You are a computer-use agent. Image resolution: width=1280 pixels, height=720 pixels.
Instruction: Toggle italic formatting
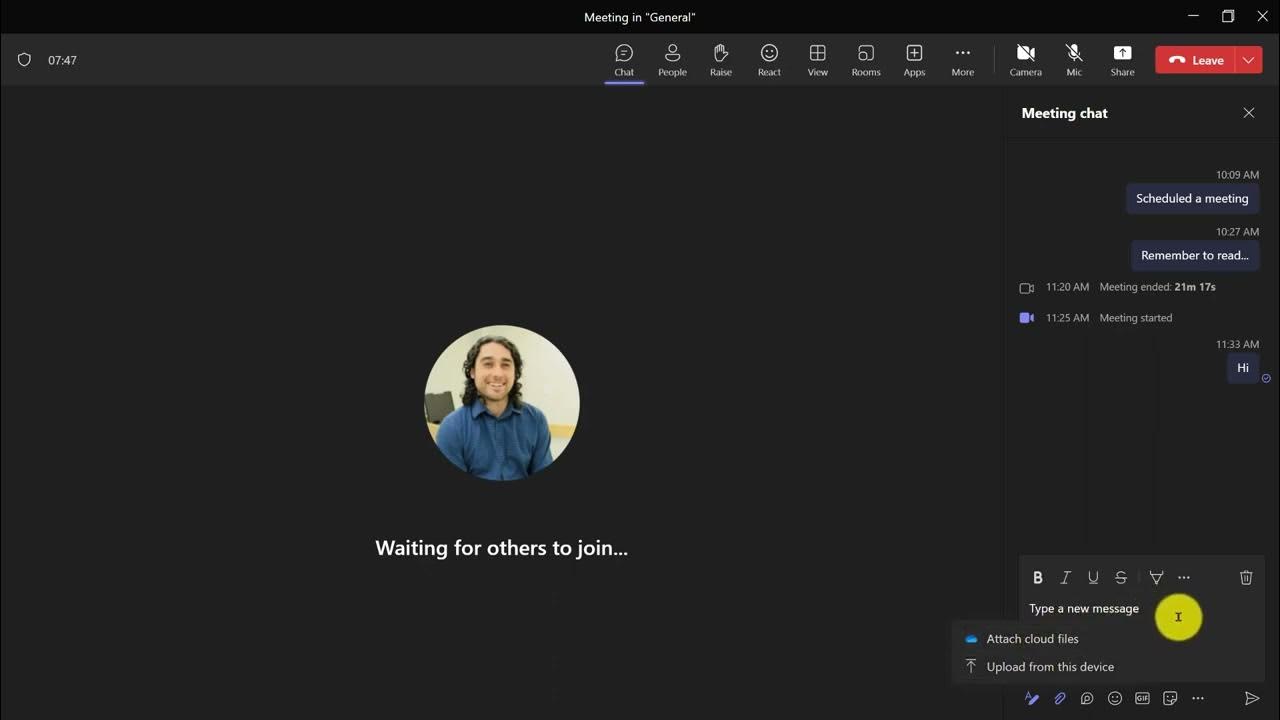click(1066, 577)
